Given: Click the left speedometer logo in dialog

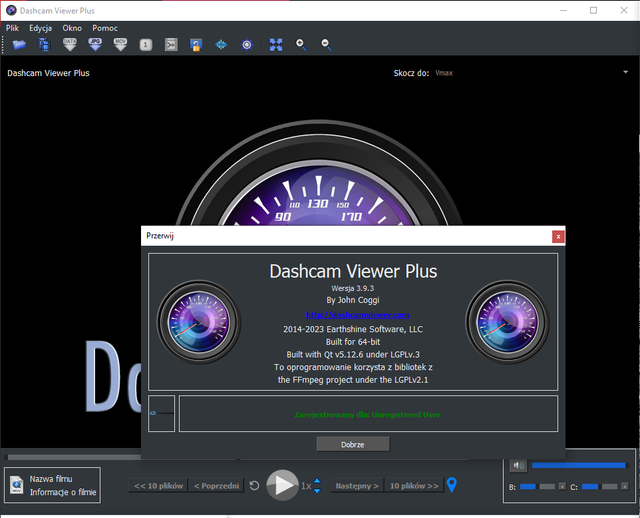Looking at the screenshot, I should coord(199,322).
